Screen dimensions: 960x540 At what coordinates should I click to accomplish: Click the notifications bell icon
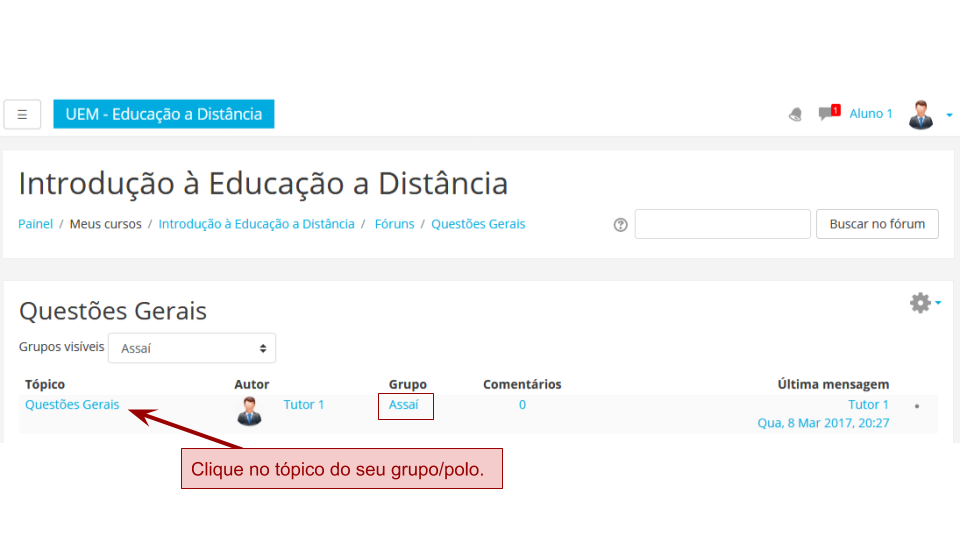tap(795, 114)
